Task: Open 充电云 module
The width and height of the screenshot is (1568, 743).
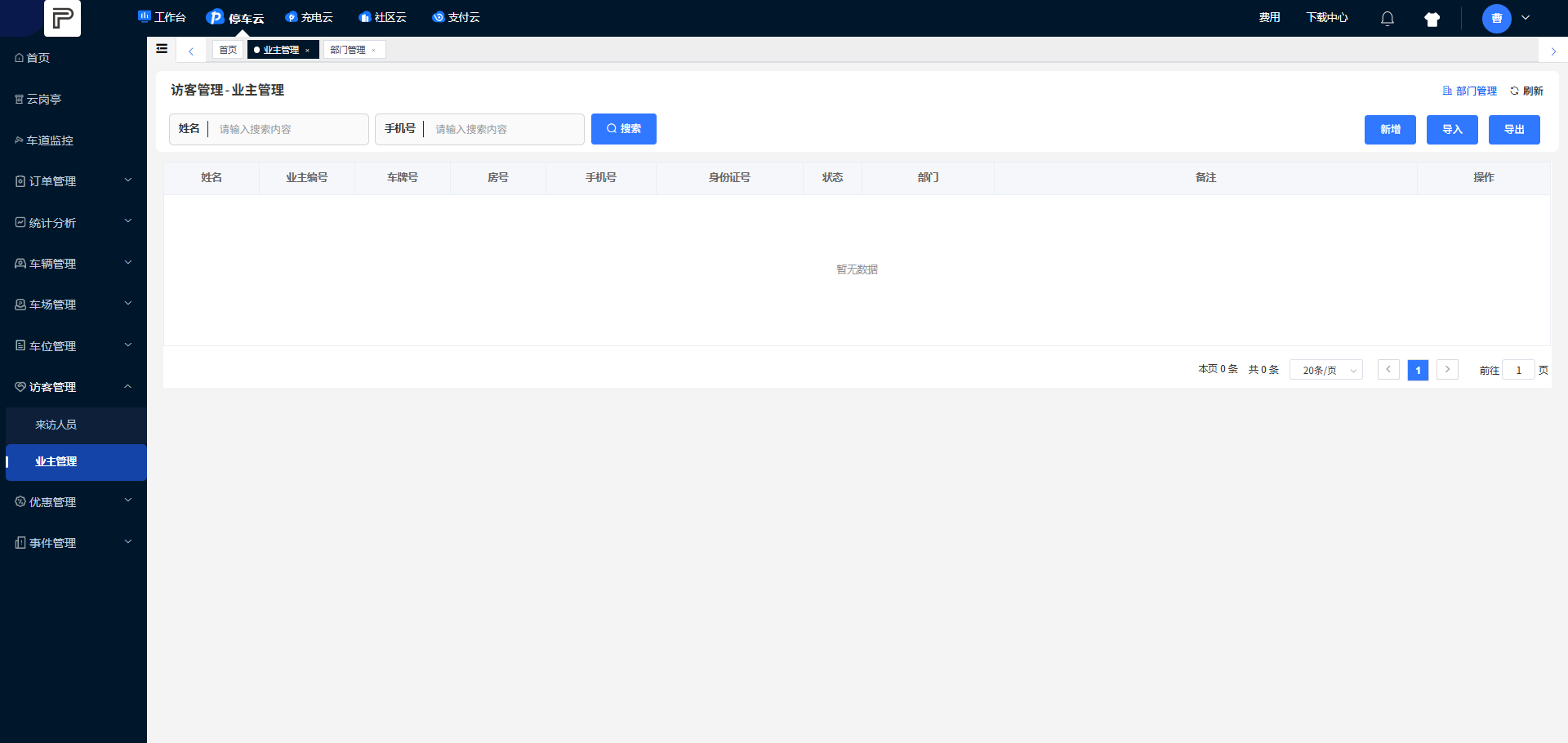Action: [309, 17]
